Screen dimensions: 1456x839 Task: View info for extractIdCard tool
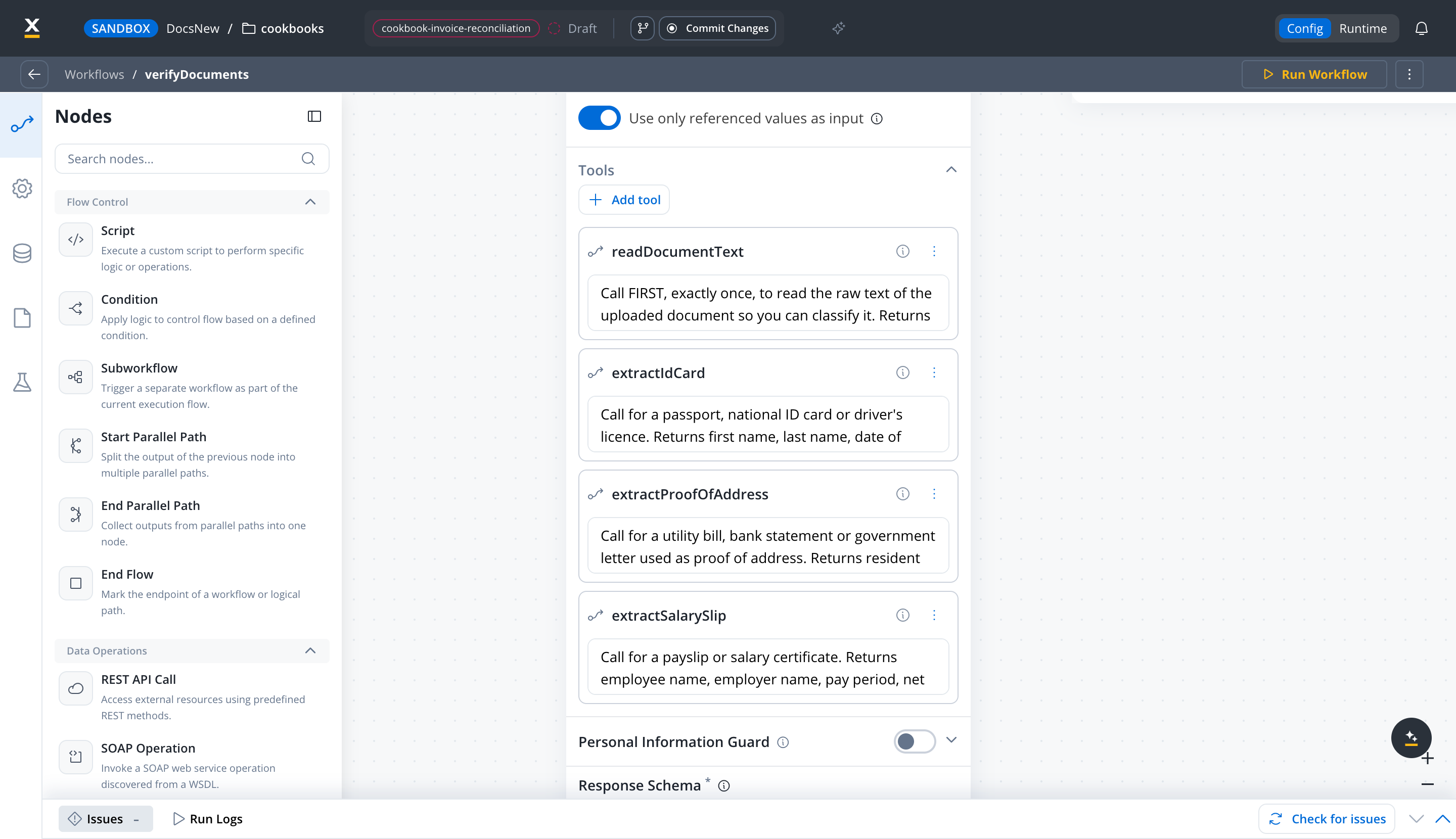(902, 373)
